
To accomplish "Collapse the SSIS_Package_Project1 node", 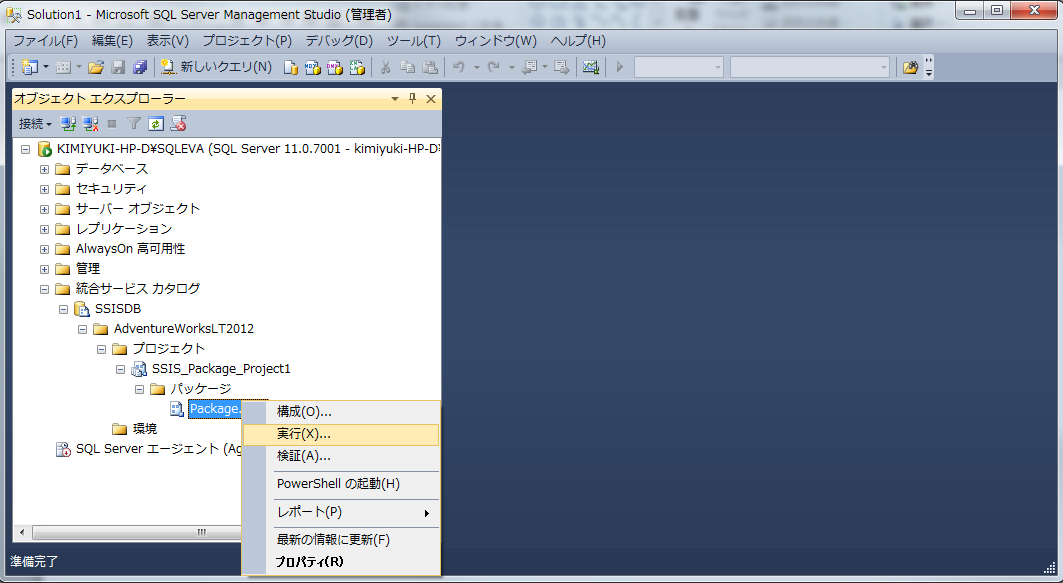I will pyautogui.click(x=120, y=369).
